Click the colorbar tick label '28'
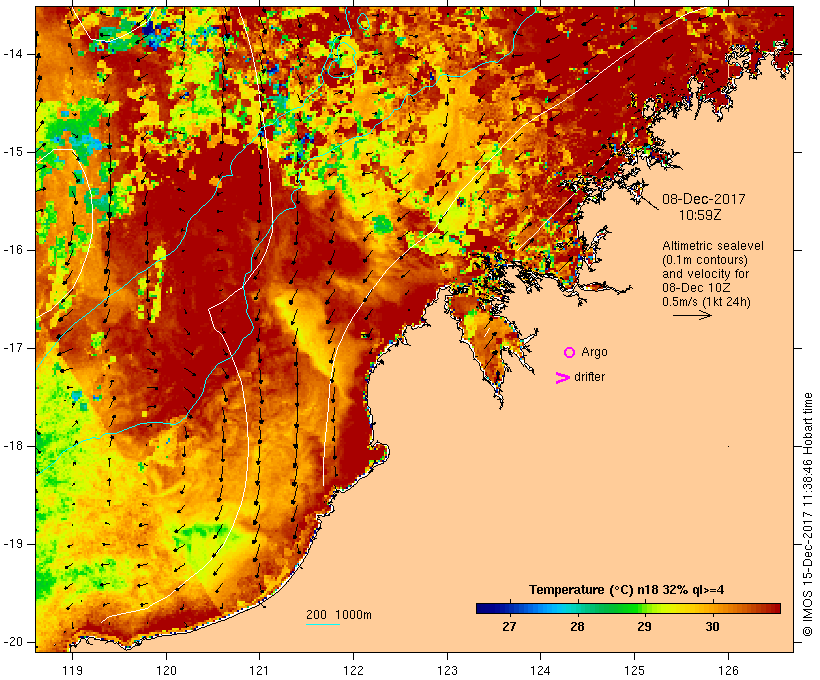The height and width of the screenshot is (680, 820). coord(577,627)
